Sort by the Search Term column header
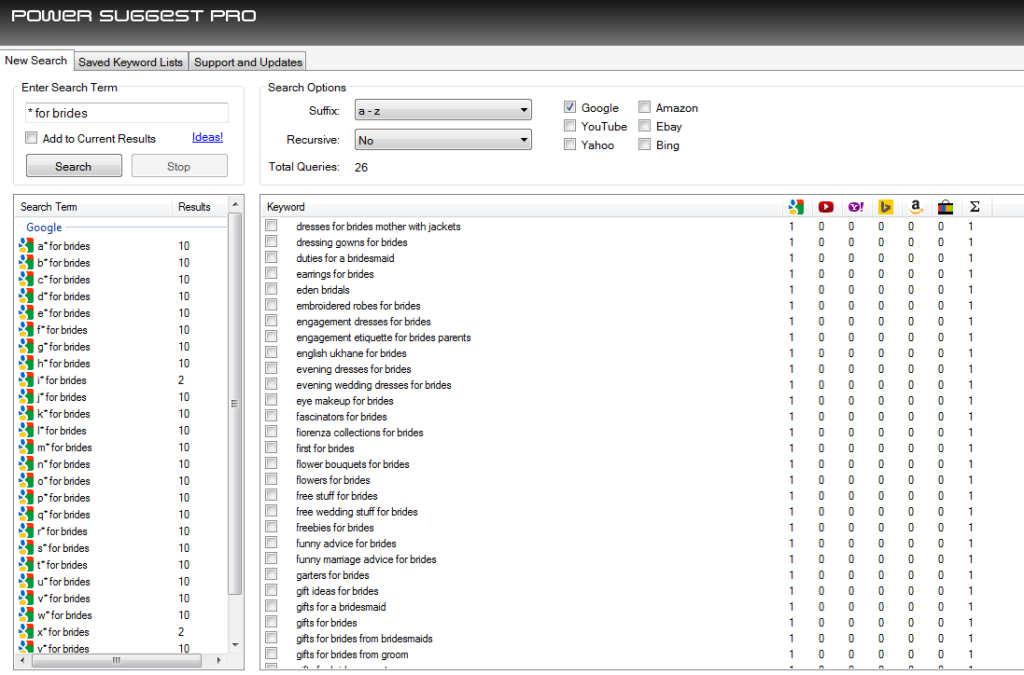Viewport: 1024px width, 675px height. pos(49,207)
